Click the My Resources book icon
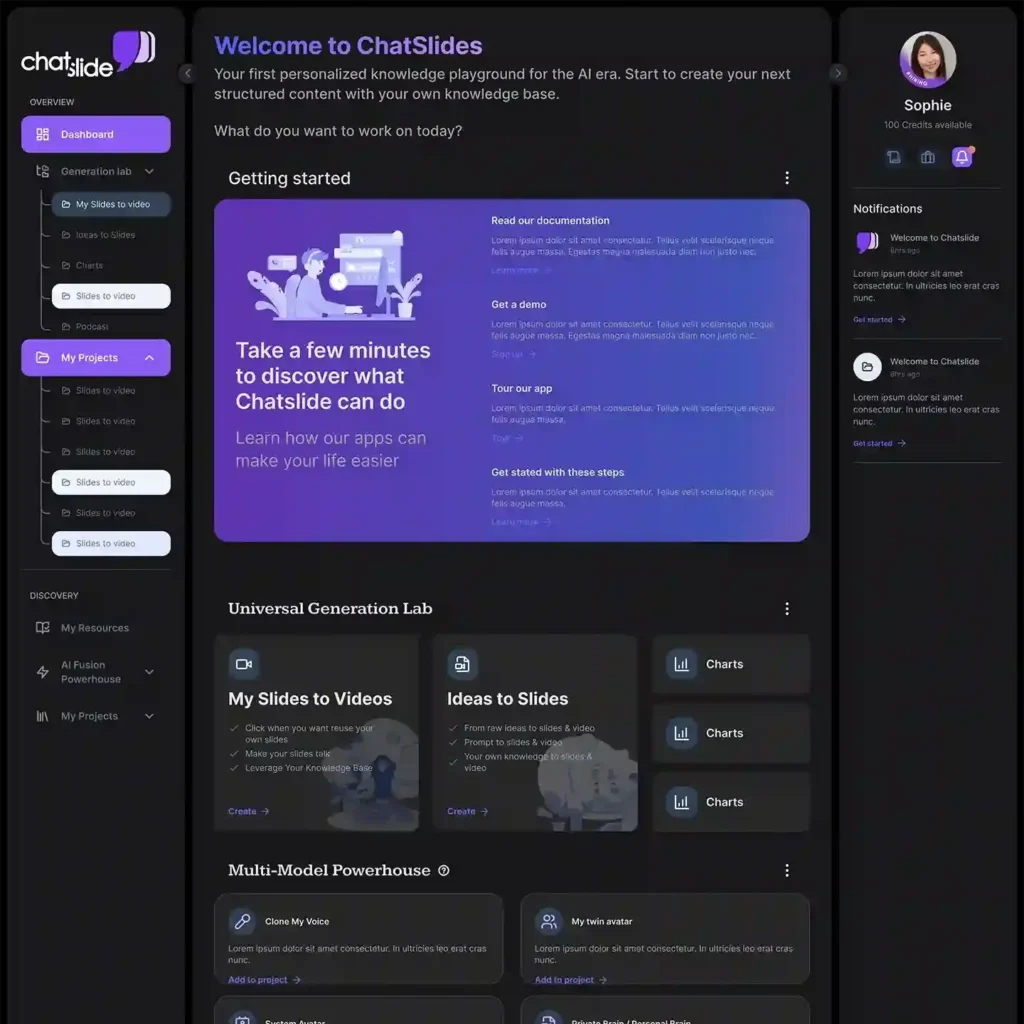Image resolution: width=1024 pixels, height=1024 pixels. pyautogui.click(x=42, y=628)
